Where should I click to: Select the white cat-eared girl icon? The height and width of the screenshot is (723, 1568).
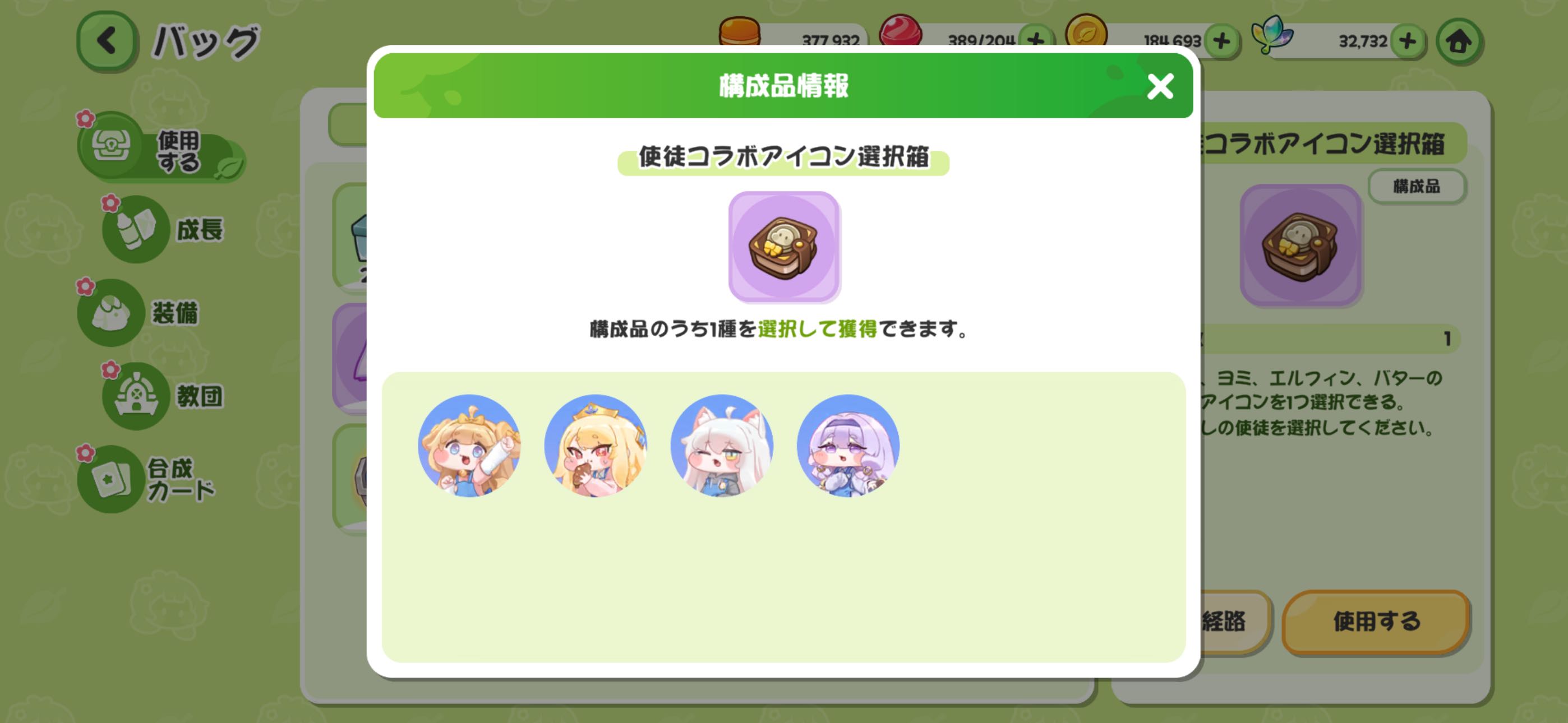tap(722, 446)
